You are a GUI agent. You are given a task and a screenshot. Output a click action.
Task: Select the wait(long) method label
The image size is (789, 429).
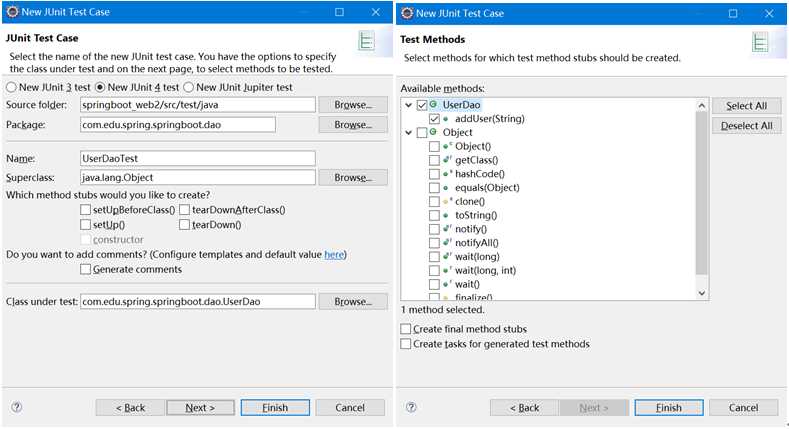click(x=477, y=257)
